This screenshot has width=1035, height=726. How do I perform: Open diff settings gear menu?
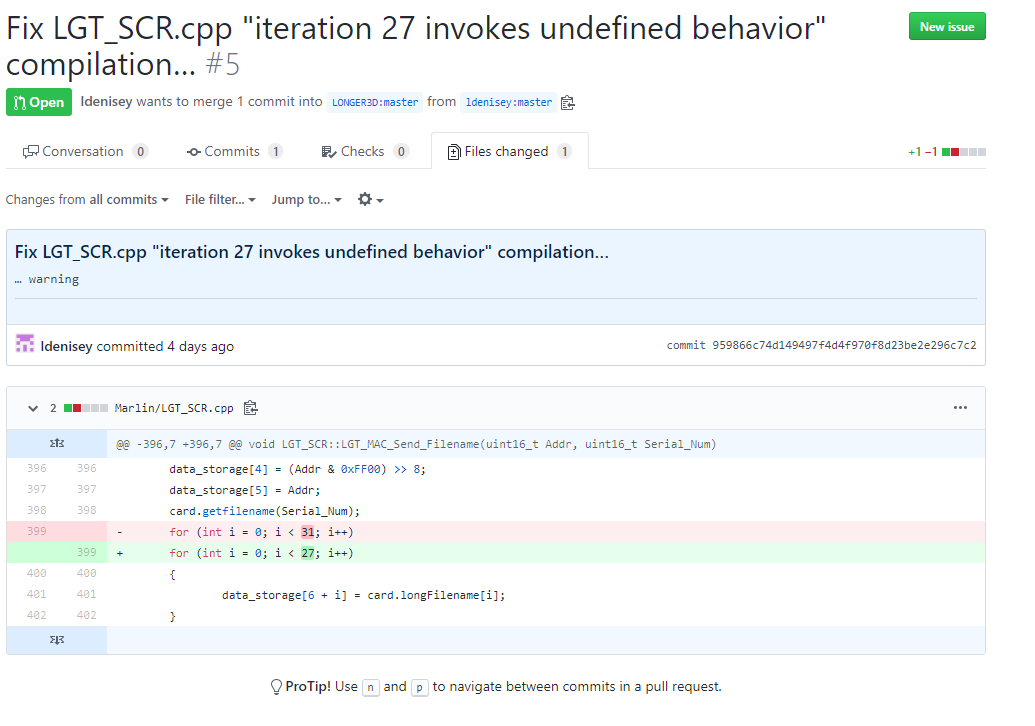[370, 200]
